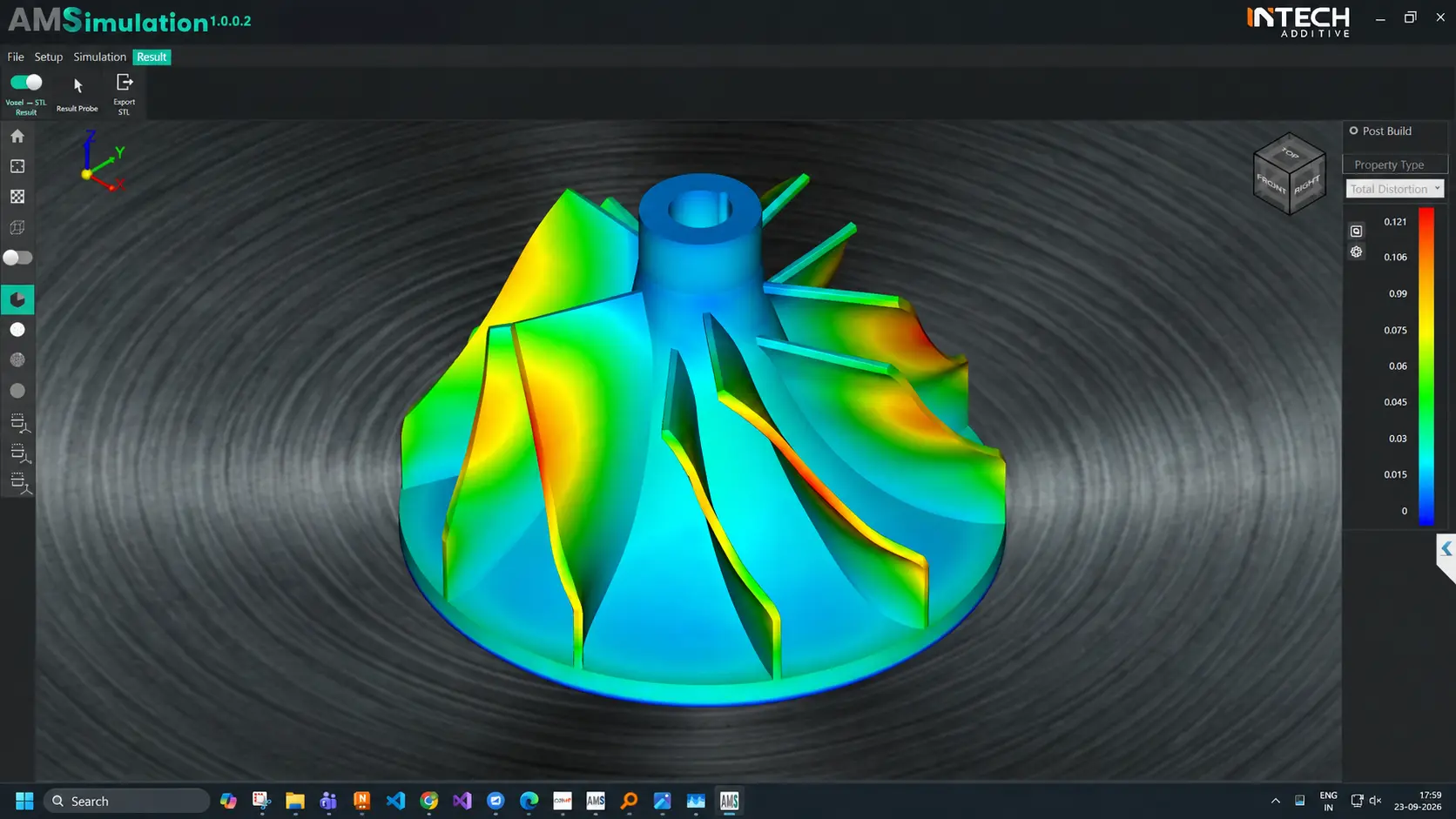
Task: Click the Windows Start button
Action: pyautogui.click(x=24, y=801)
